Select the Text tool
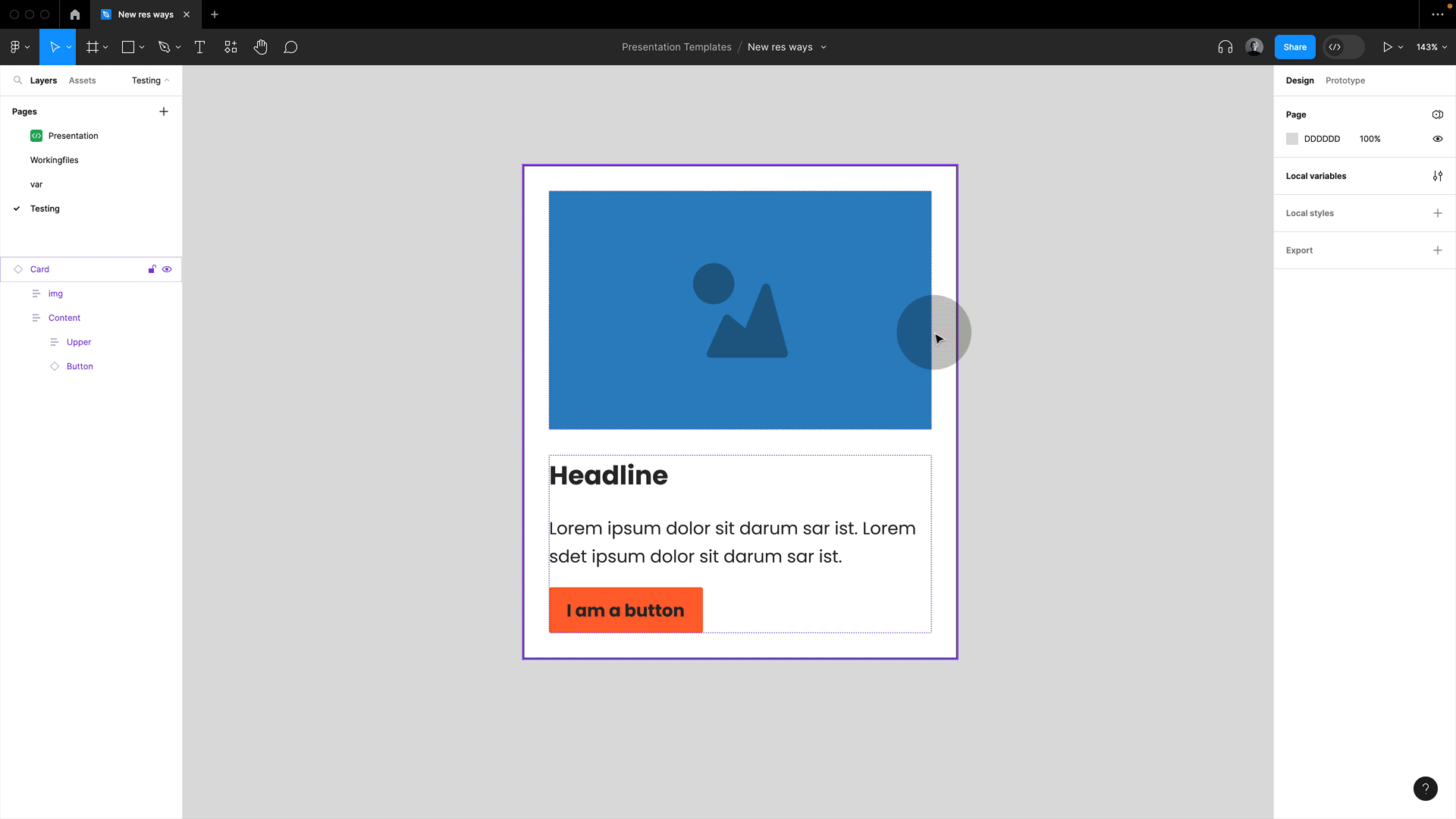1456x819 pixels. point(200,47)
